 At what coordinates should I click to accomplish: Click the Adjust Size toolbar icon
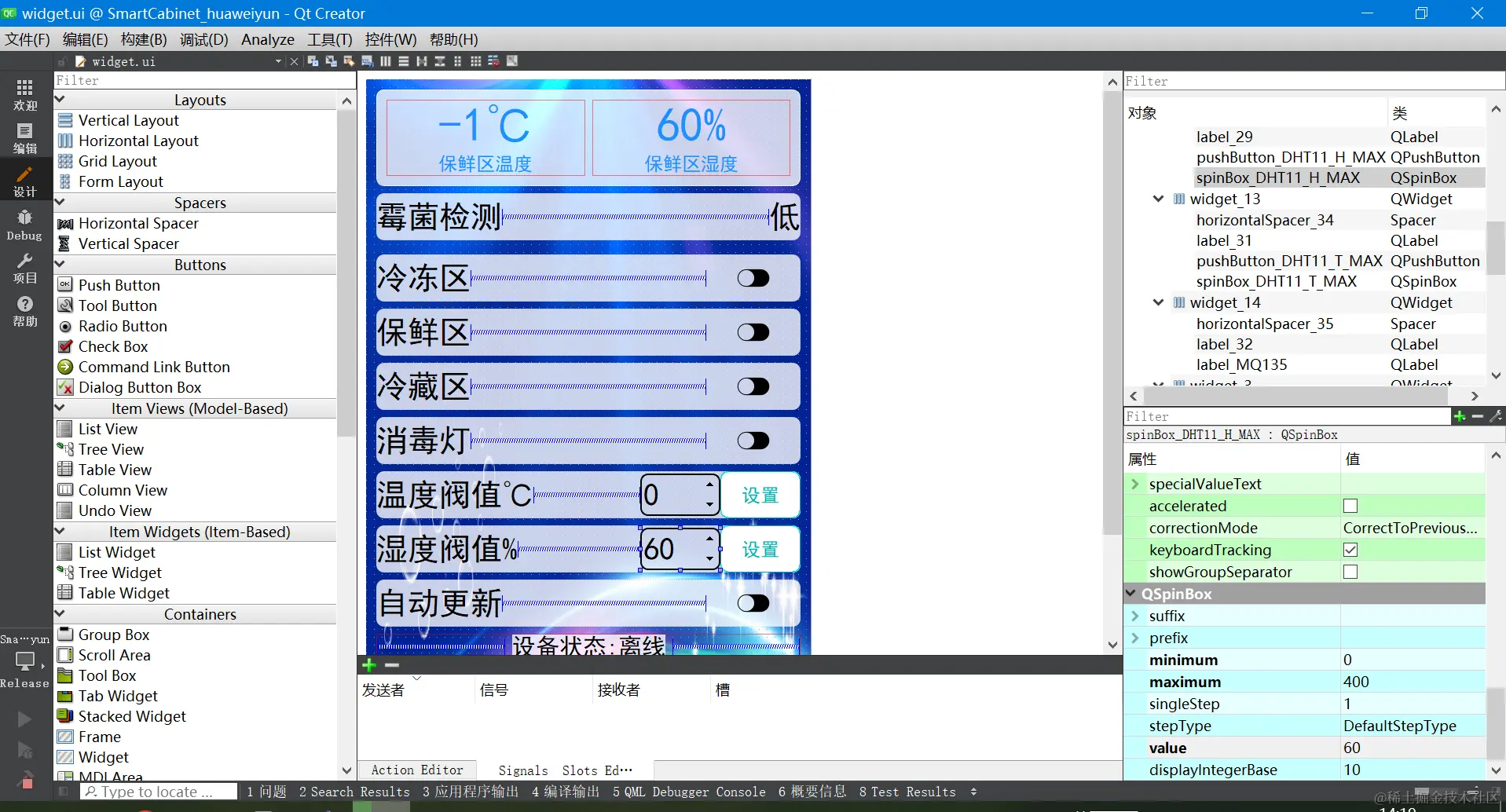coord(512,61)
